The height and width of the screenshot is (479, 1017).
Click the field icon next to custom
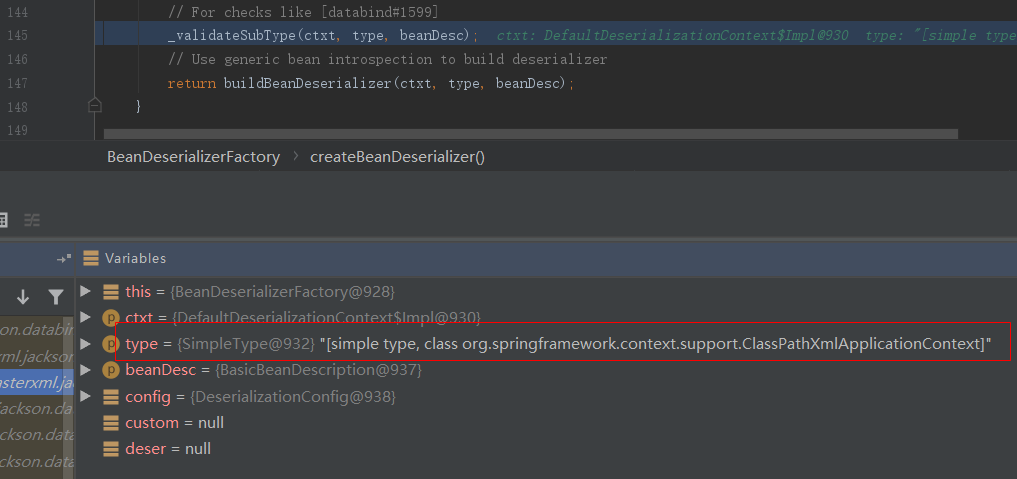[x=112, y=423]
